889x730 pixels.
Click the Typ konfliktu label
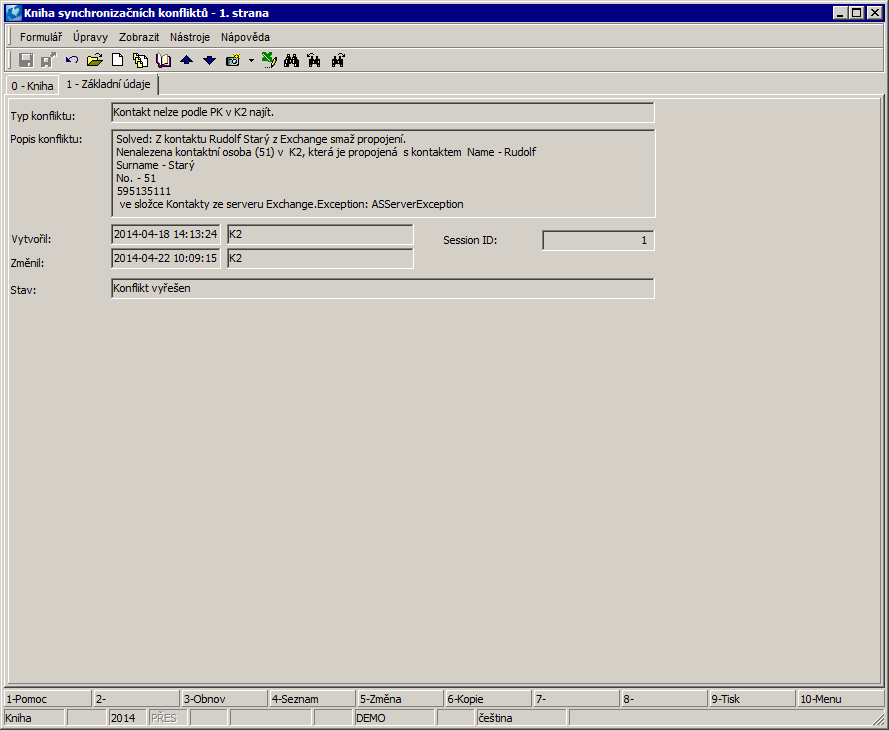tap(43, 116)
